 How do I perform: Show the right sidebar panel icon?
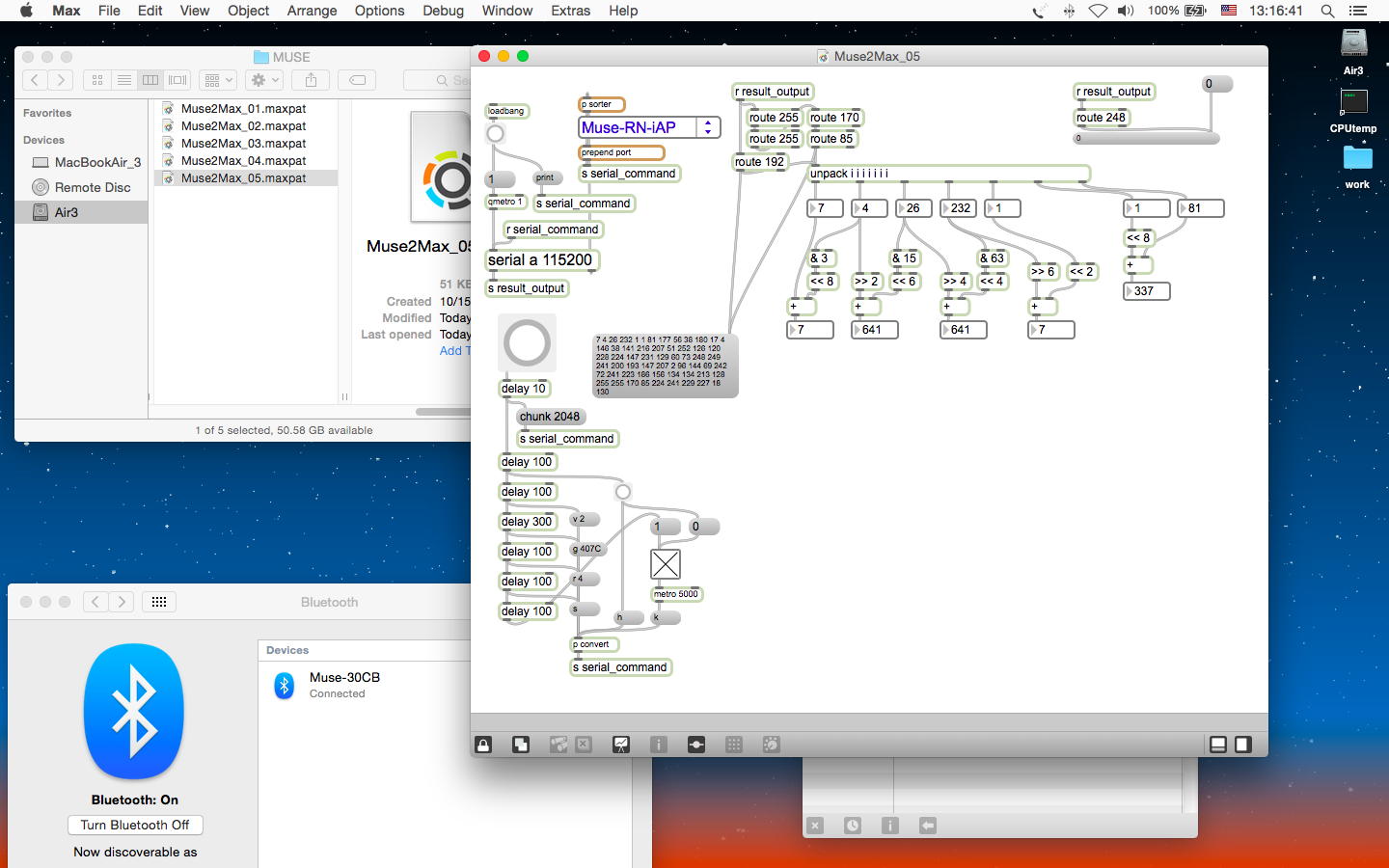[1243, 745]
